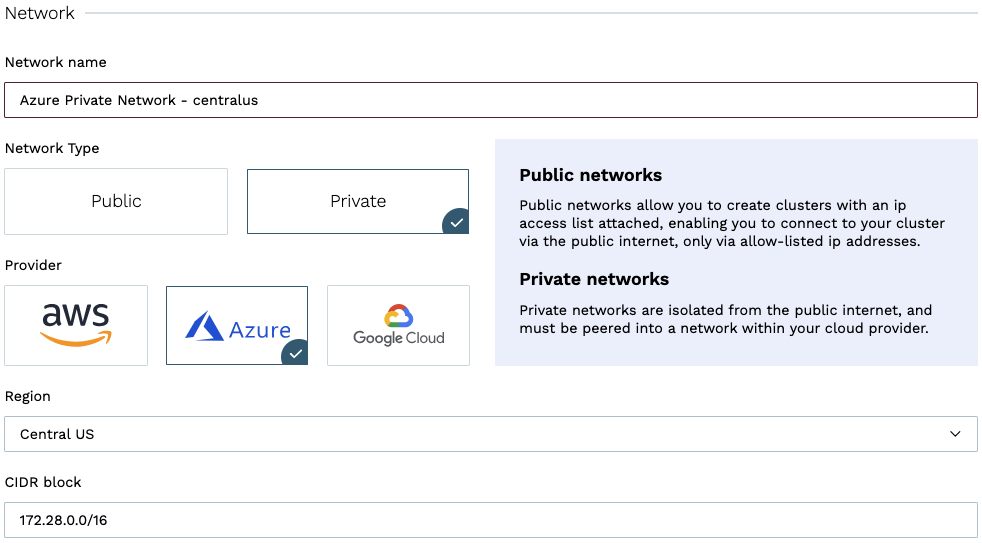Image resolution: width=982 pixels, height=543 pixels.
Task: Click the "CIDR block" field label
Action: tap(43, 482)
